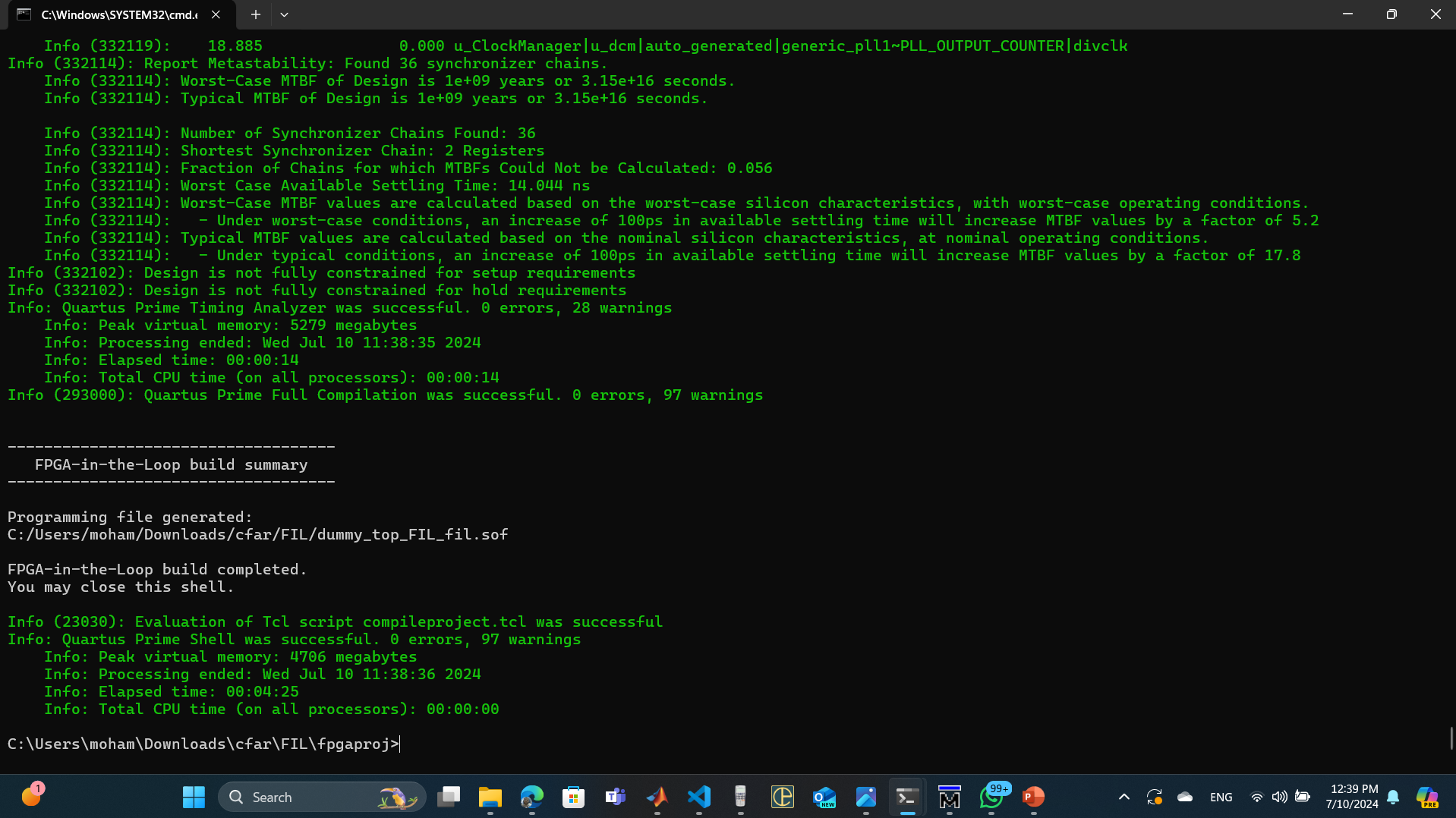Click 'Full Compilation was successful' line

tap(385, 395)
